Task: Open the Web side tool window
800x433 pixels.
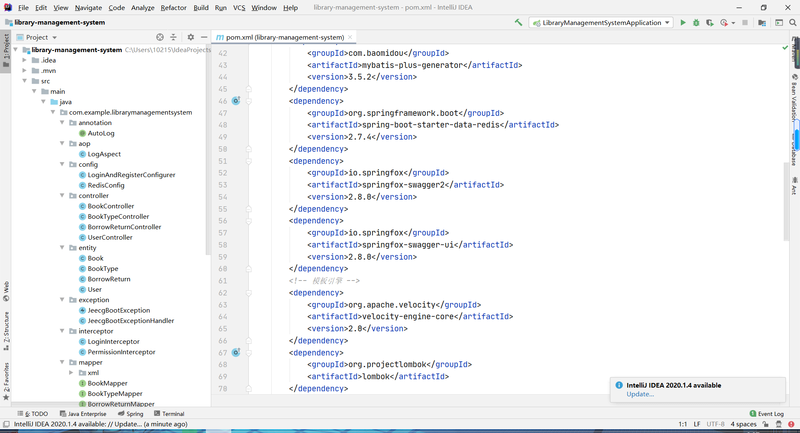Action: [6, 291]
